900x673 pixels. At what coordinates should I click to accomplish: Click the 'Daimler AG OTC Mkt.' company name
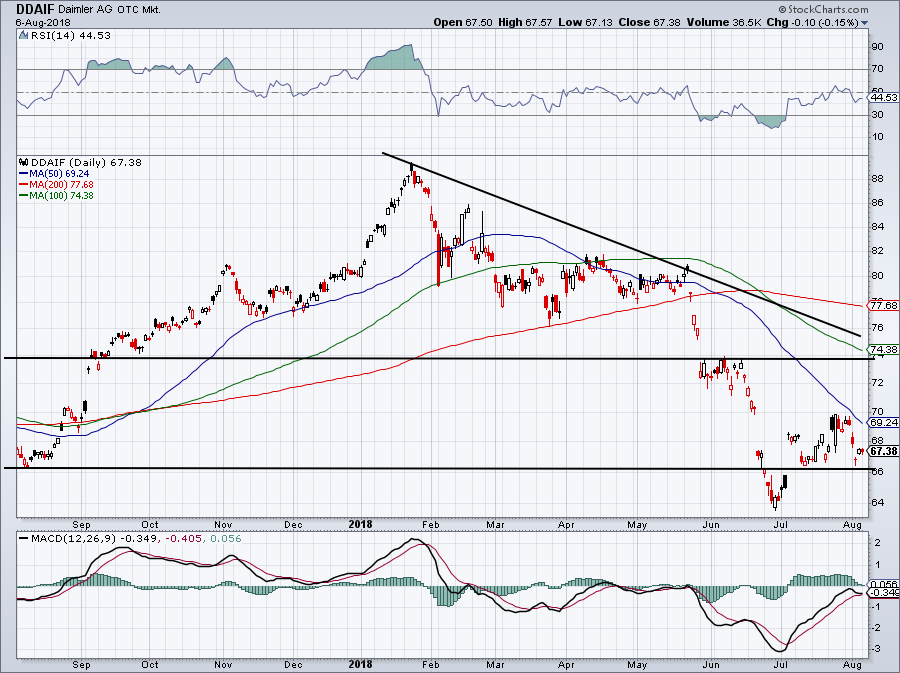[x=109, y=10]
